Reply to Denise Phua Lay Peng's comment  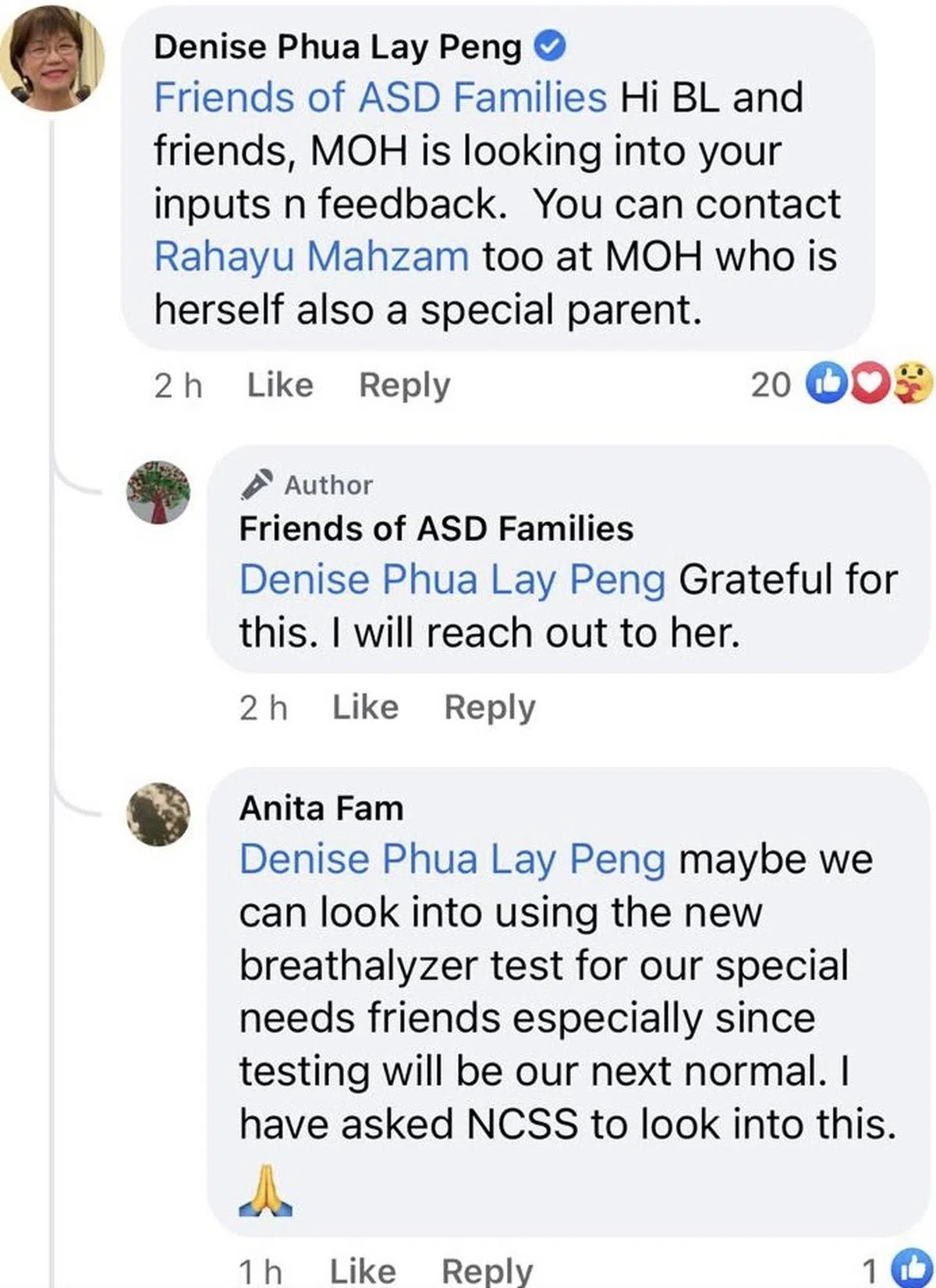coord(404,385)
